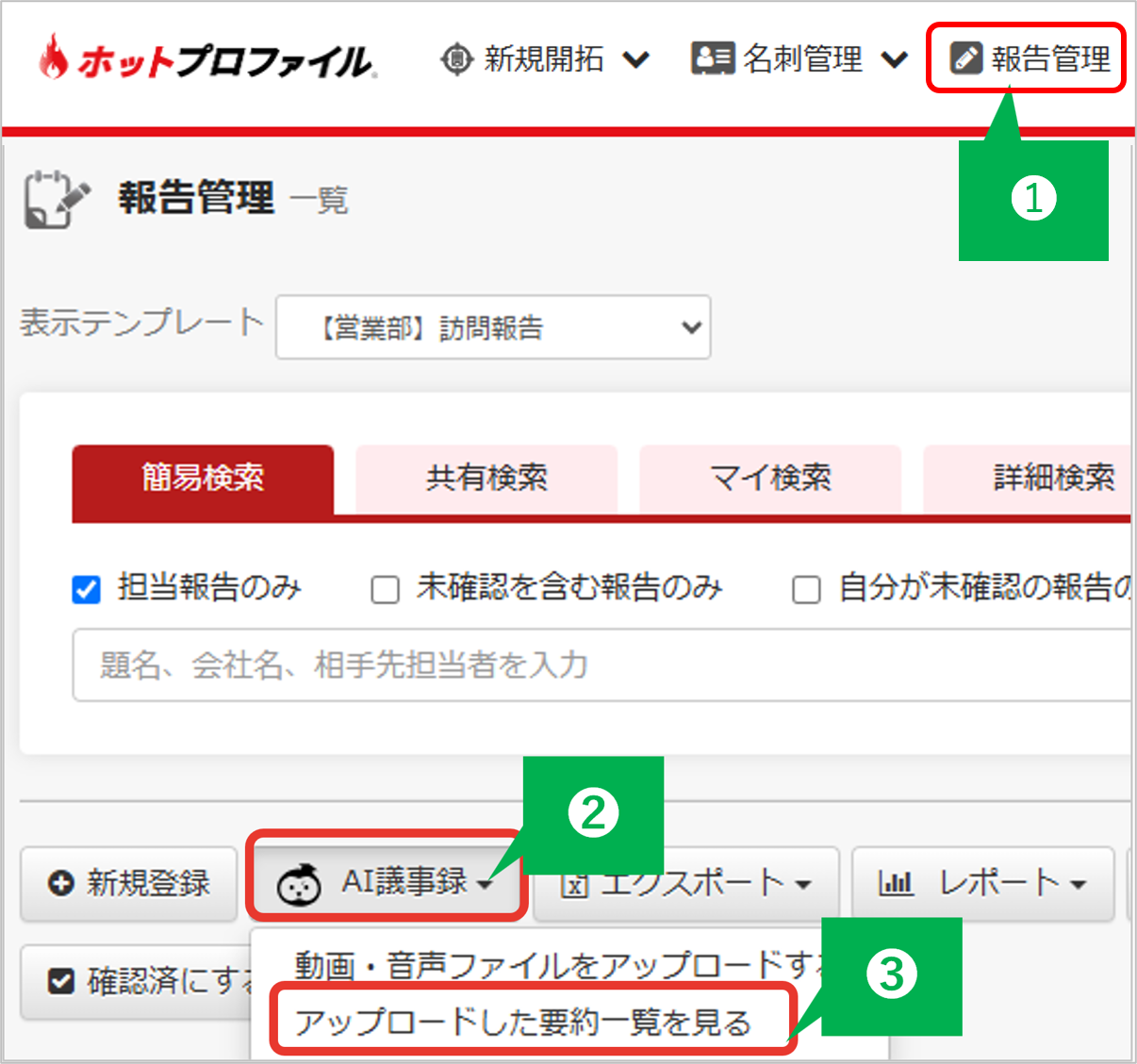Click the AI議事録 mascot face icon
This screenshot has height=1064, width=1137.
pyautogui.click(x=299, y=884)
